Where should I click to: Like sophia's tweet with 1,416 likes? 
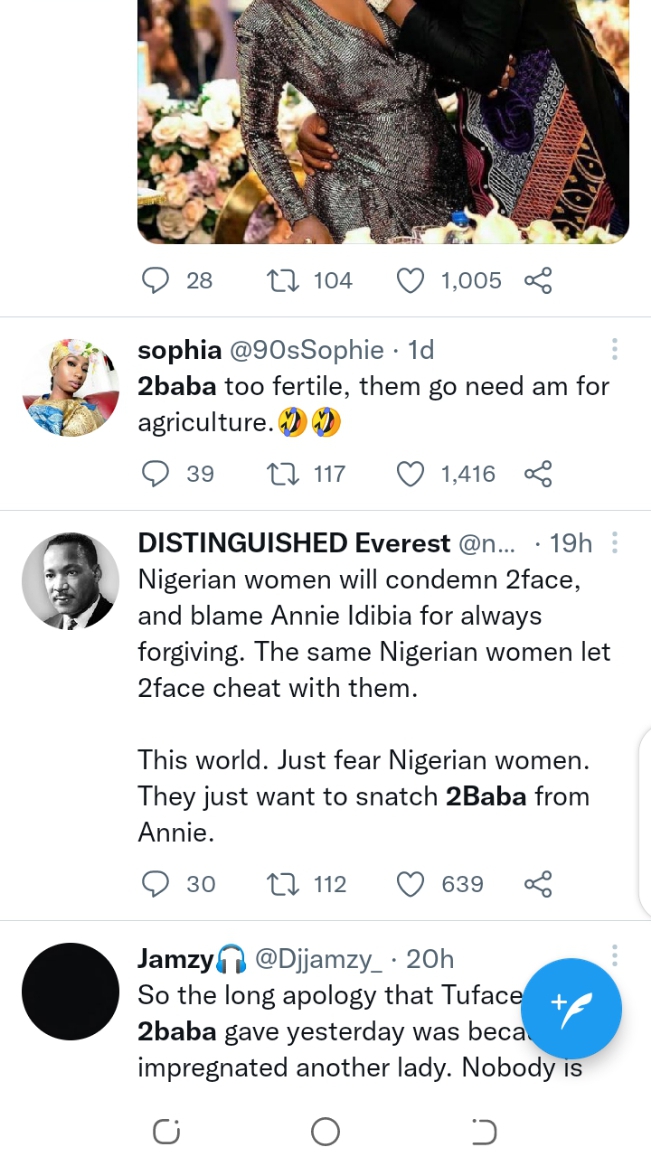click(410, 473)
